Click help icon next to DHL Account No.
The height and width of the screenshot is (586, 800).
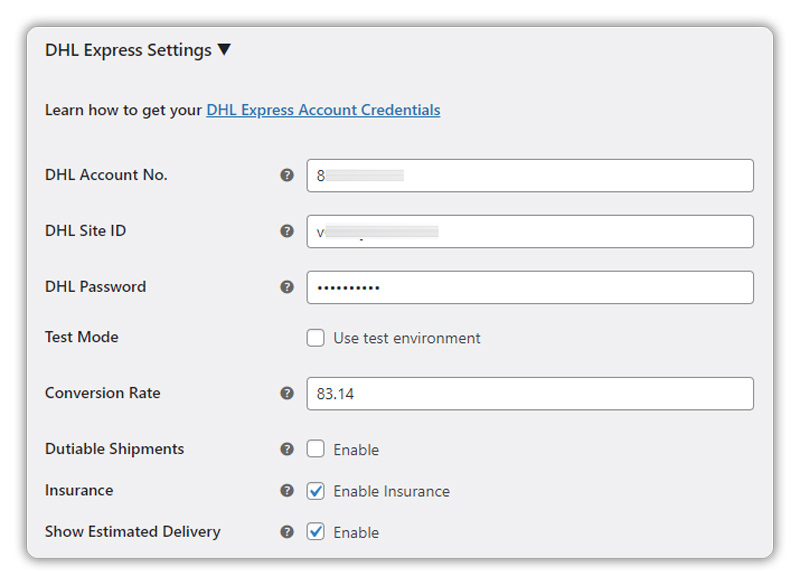(287, 175)
